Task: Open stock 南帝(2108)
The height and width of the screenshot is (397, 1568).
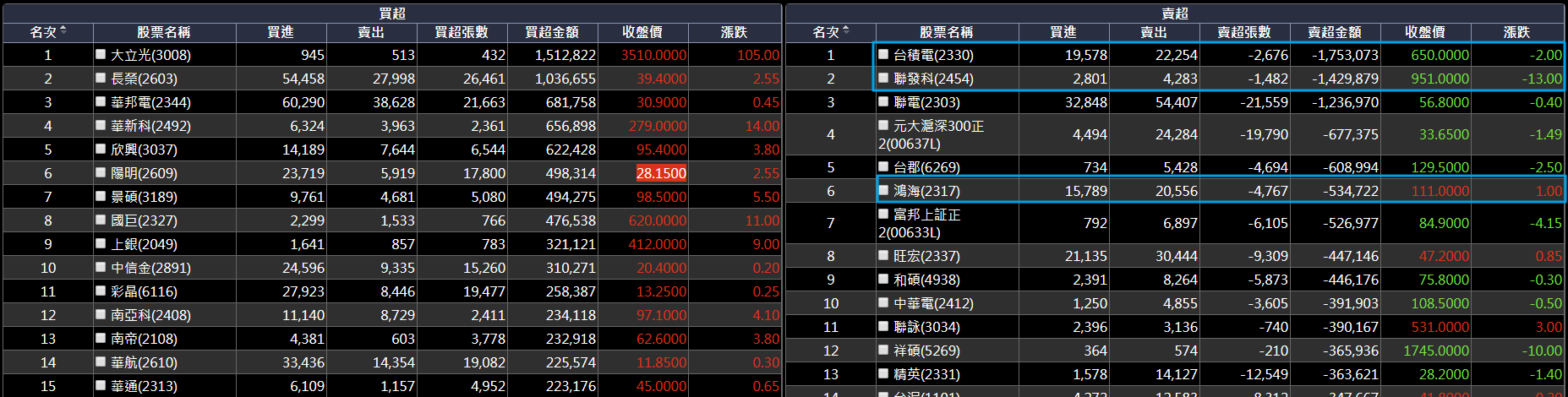Action: 144,339
